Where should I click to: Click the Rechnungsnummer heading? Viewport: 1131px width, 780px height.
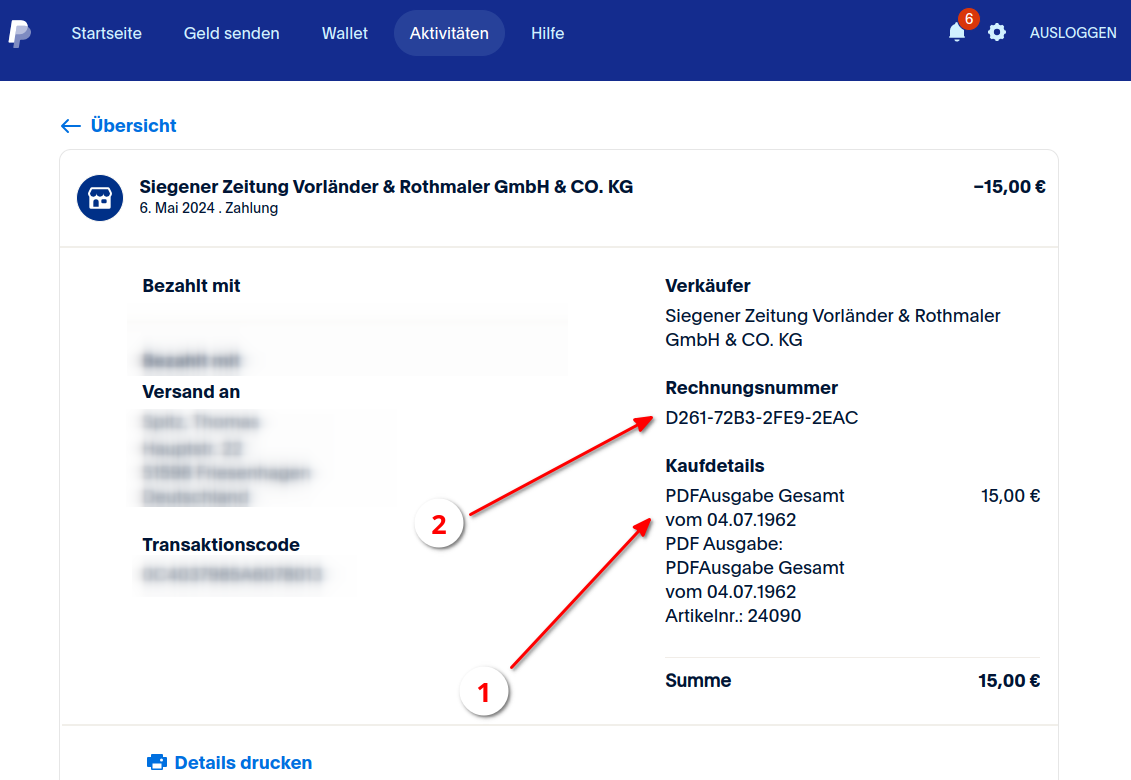752,388
